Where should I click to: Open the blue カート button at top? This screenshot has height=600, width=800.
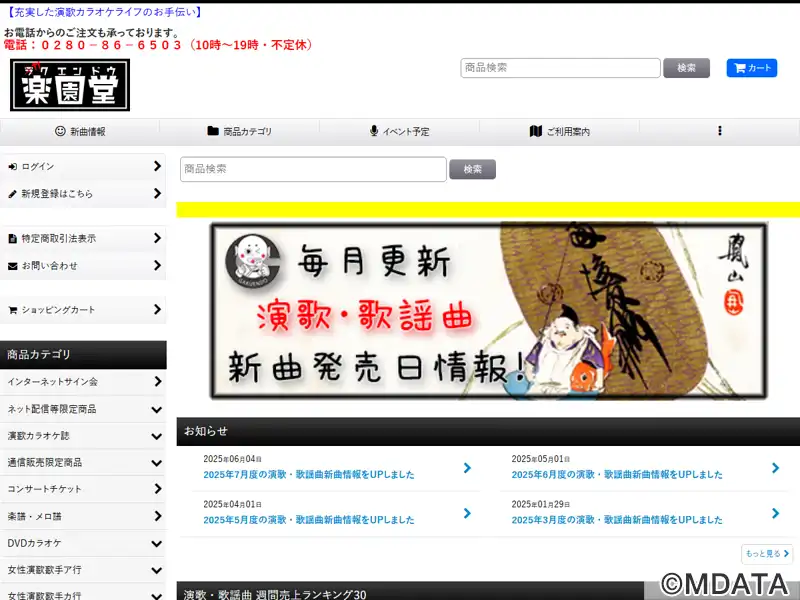point(752,68)
